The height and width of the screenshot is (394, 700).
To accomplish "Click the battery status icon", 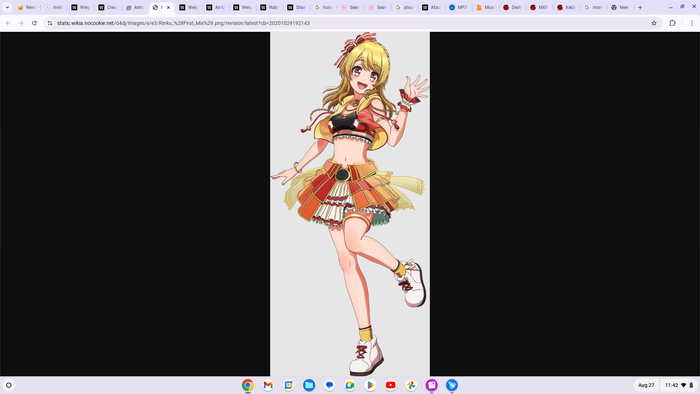I will [x=692, y=385].
